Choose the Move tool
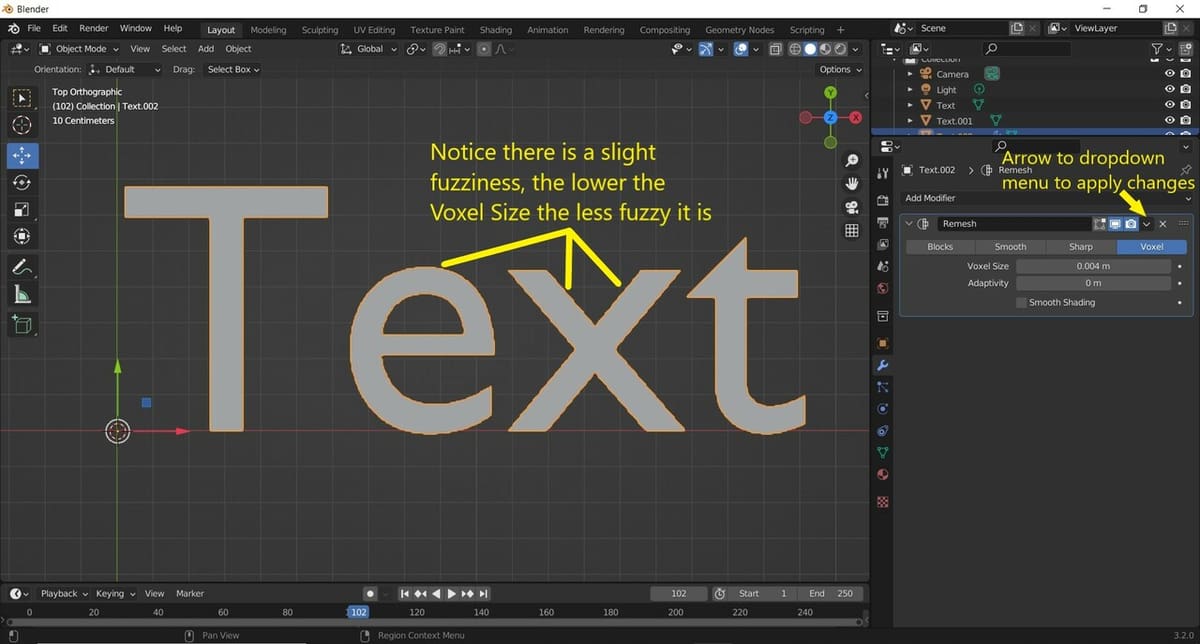 point(22,155)
